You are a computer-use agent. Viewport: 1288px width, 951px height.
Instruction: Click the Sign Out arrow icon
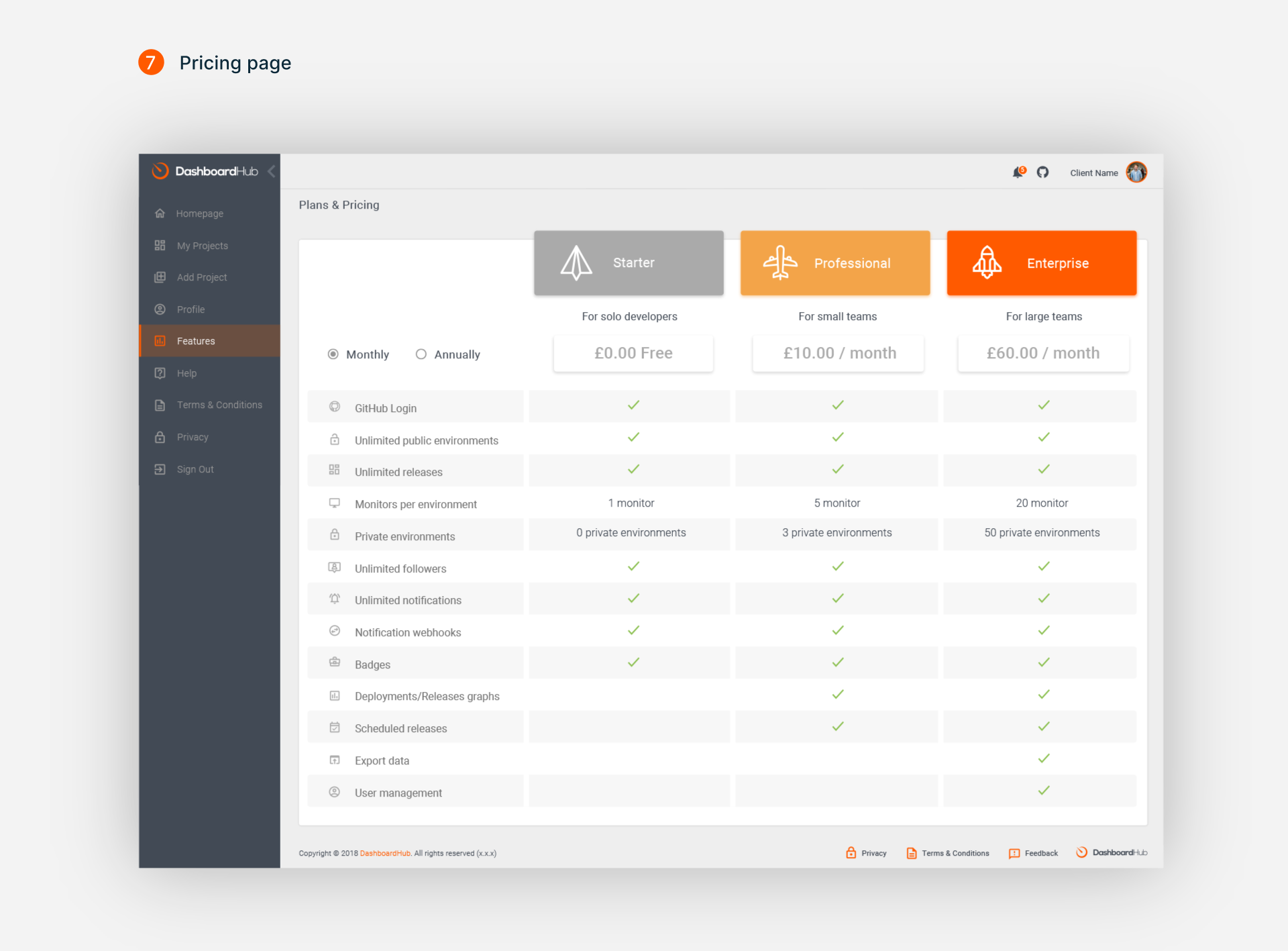(x=160, y=469)
